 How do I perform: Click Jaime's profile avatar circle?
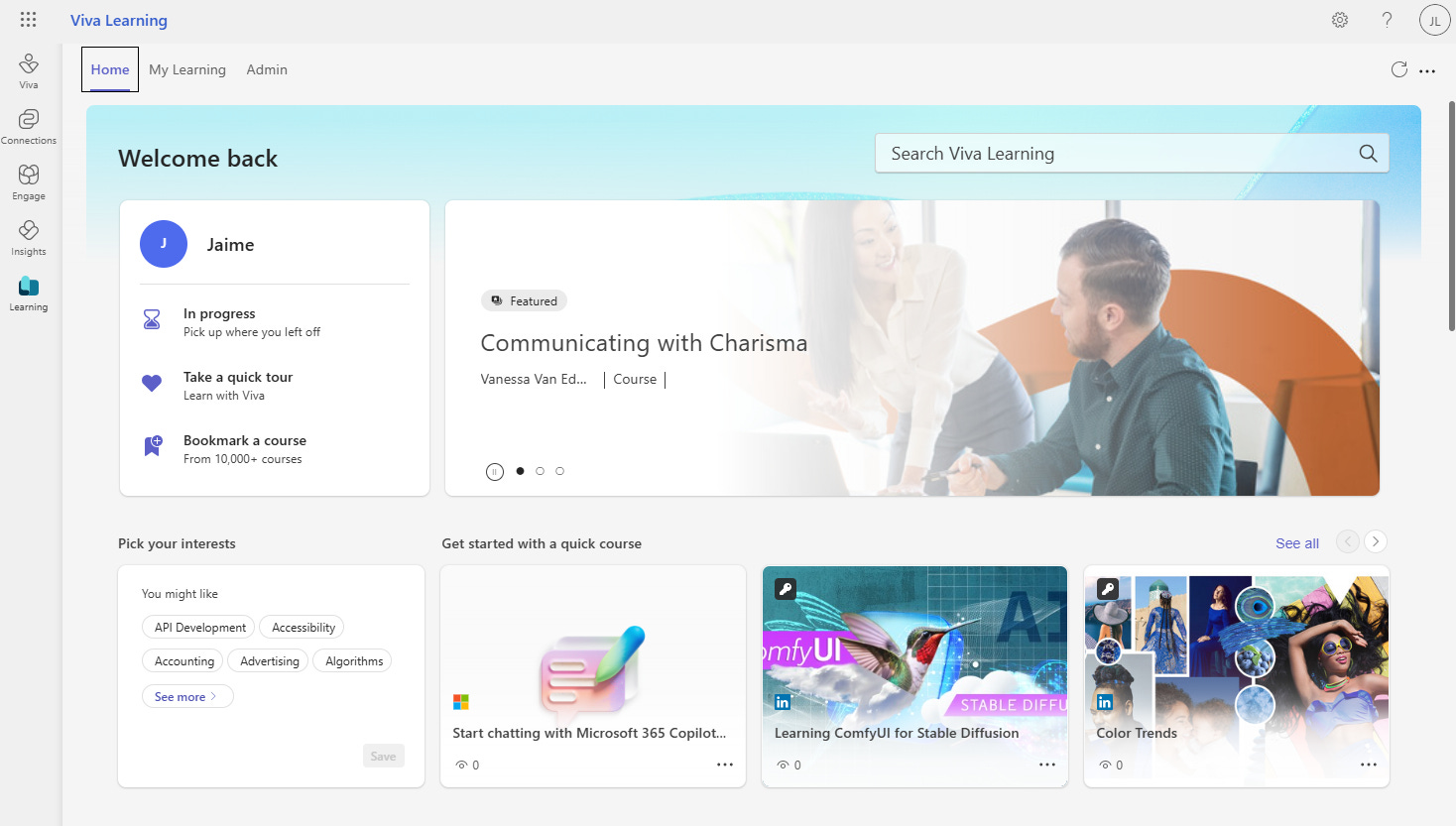164,244
